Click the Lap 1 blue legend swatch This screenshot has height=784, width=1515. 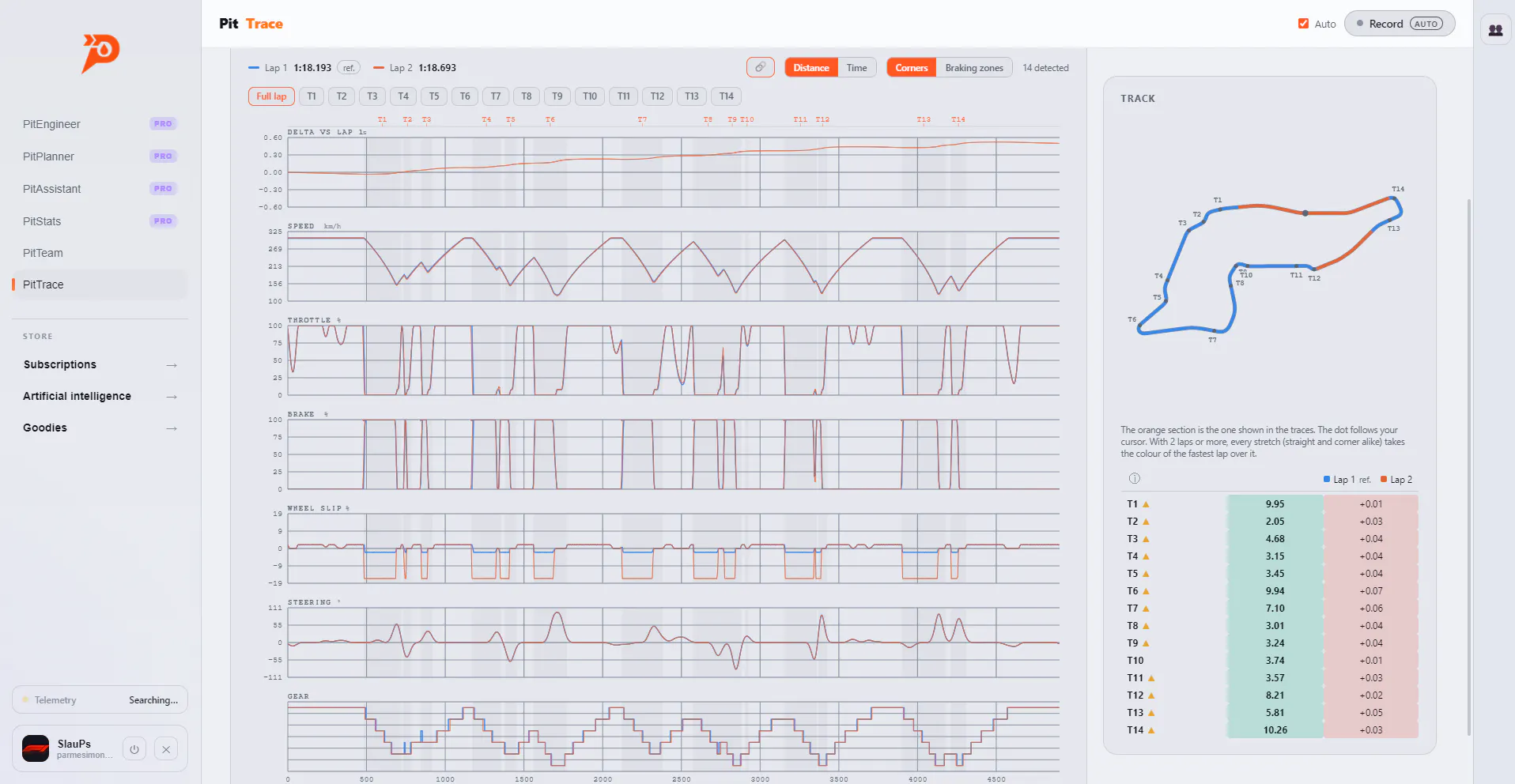click(1327, 479)
